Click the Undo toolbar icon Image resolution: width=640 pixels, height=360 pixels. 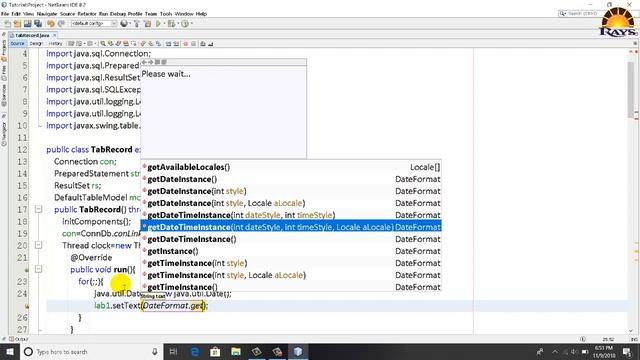click(51, 24)
